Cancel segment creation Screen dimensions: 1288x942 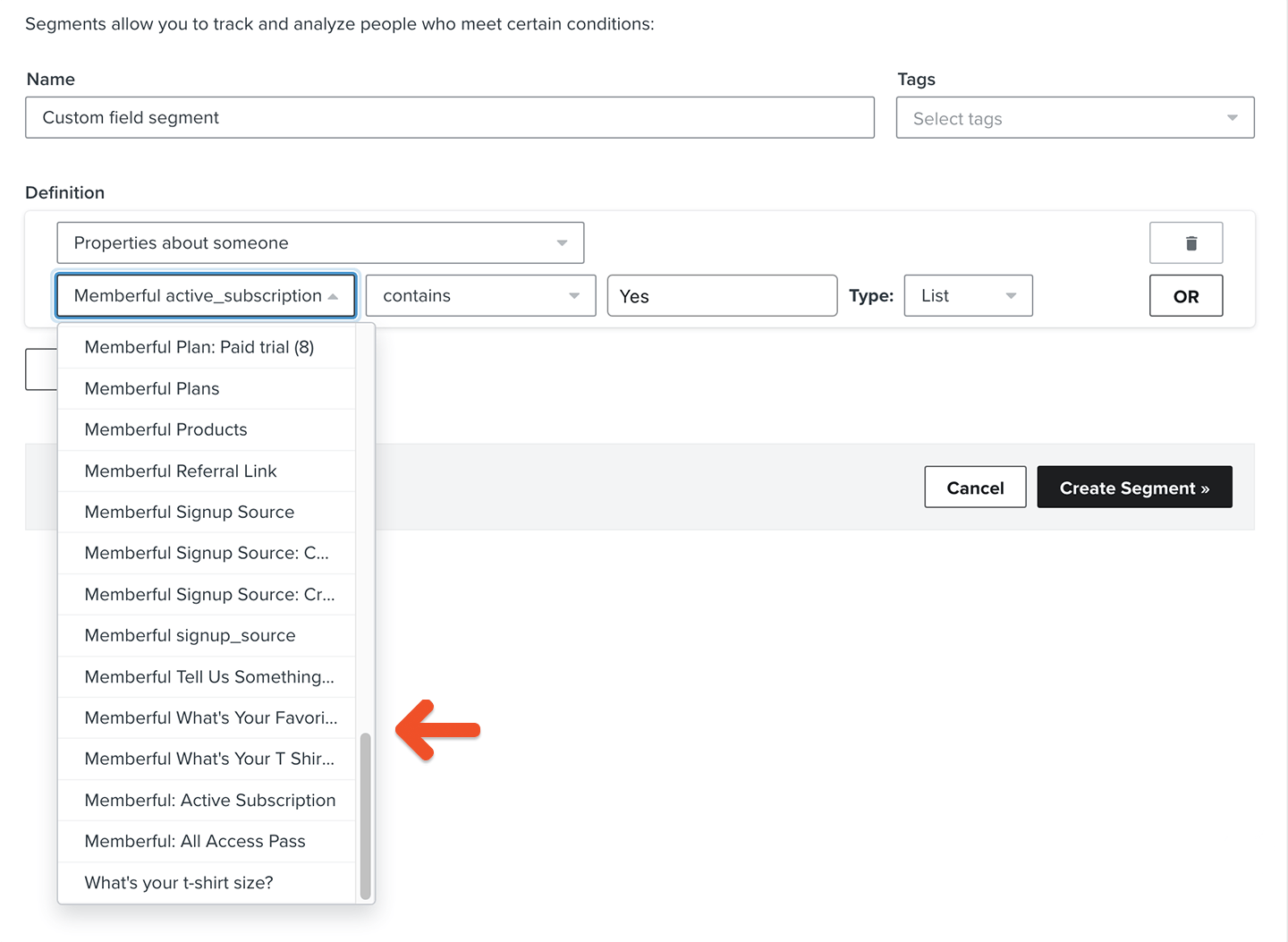point(975,487)
